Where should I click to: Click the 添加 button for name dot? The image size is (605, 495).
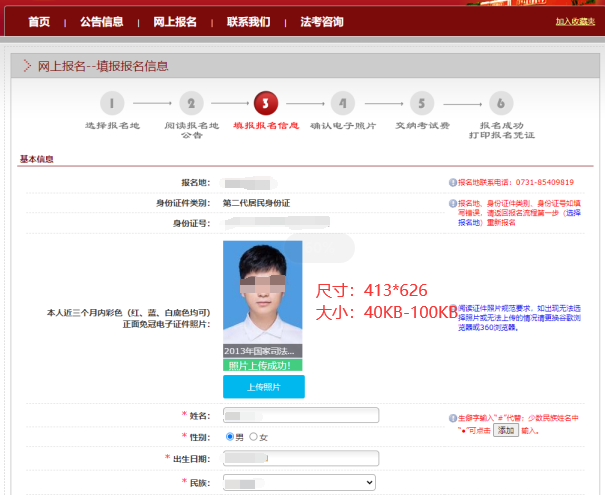[x=506, y=429]
